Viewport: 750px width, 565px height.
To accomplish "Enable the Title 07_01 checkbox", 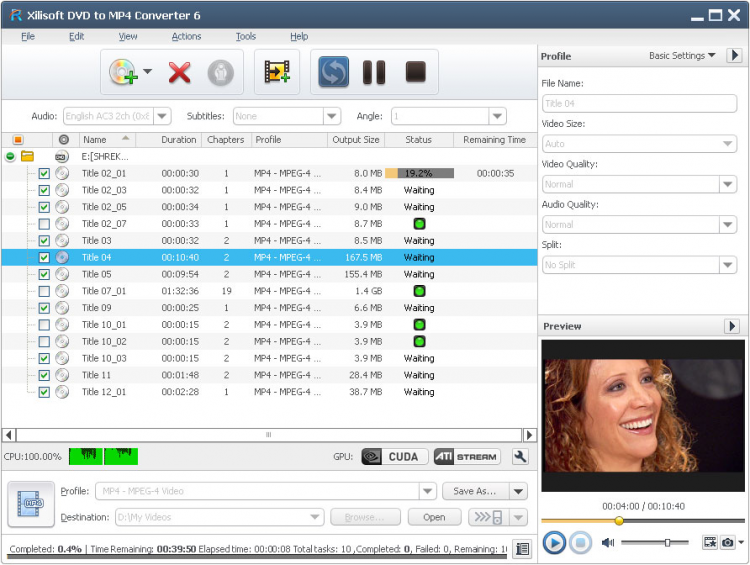I will tap(44, 291).
